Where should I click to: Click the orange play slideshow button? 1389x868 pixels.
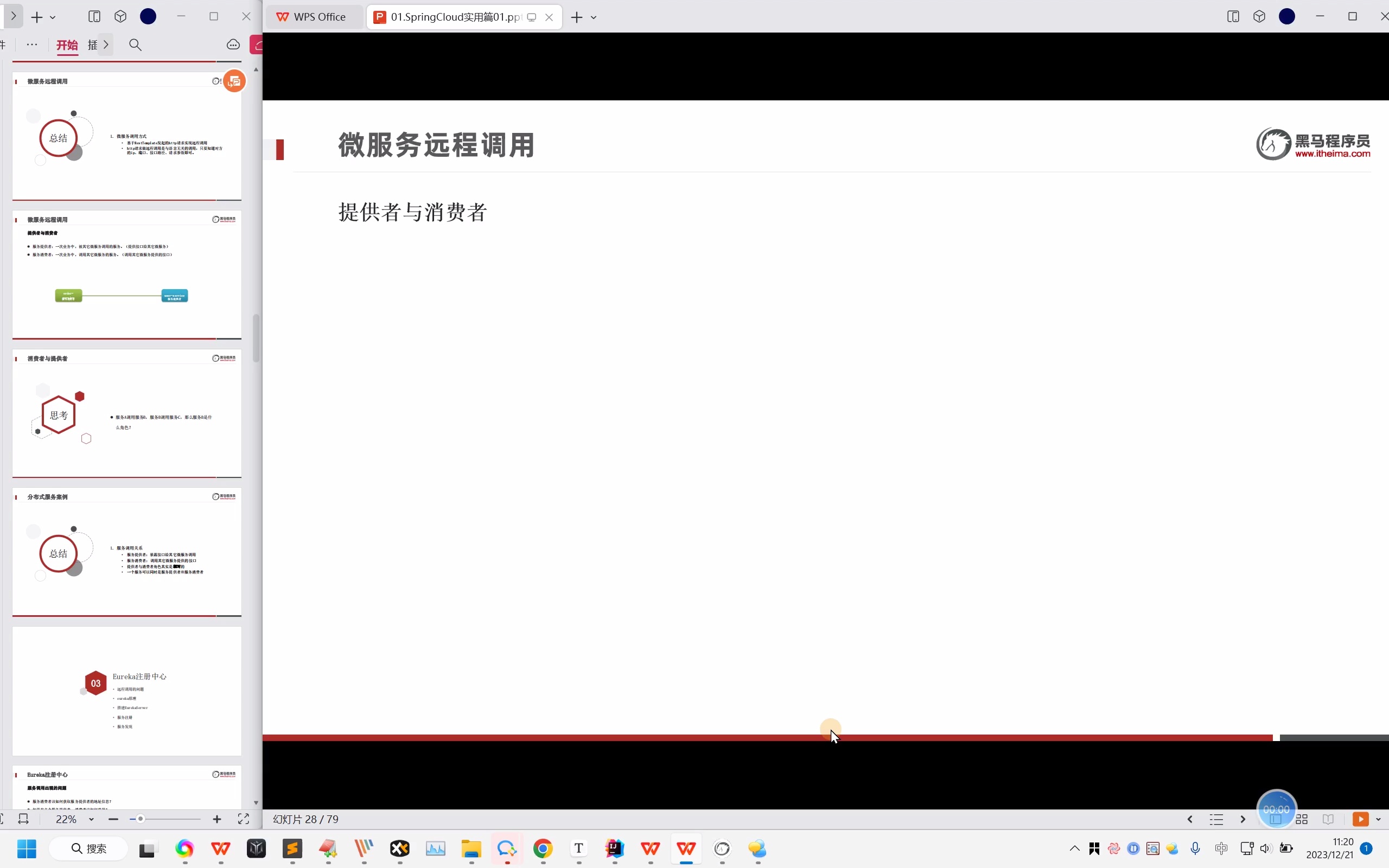point(1360,819)
